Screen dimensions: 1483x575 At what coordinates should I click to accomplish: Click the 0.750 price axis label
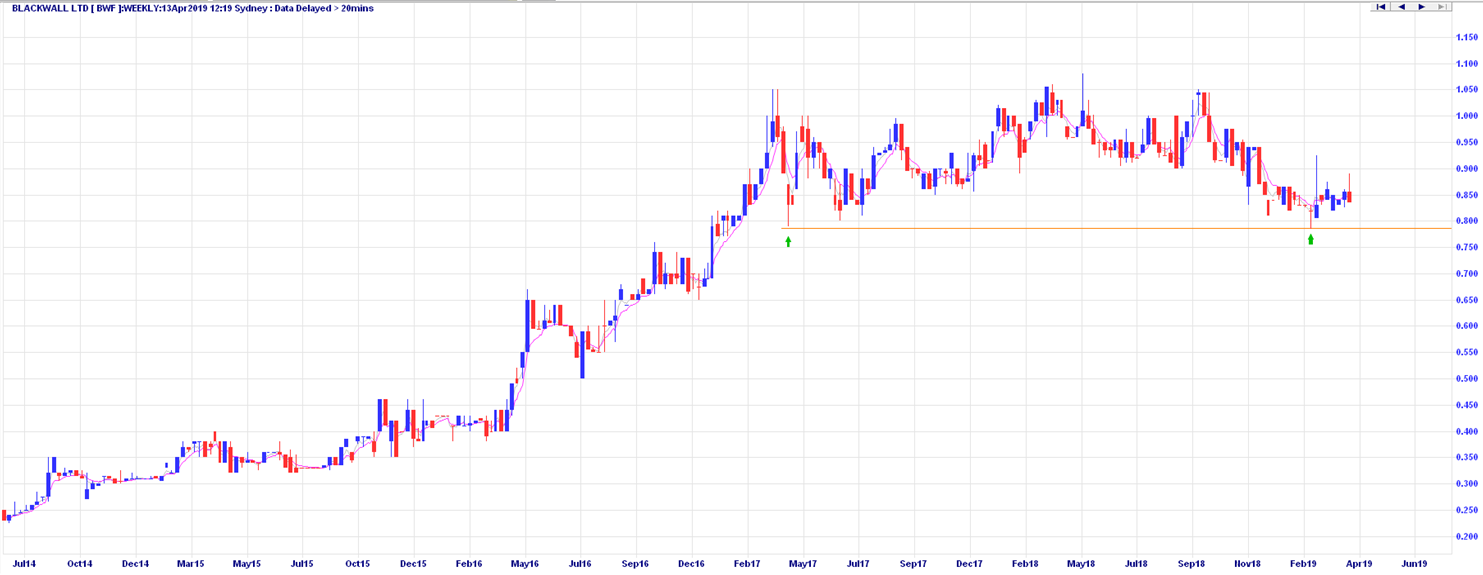pyautogui.click(x=1467, y=248)
